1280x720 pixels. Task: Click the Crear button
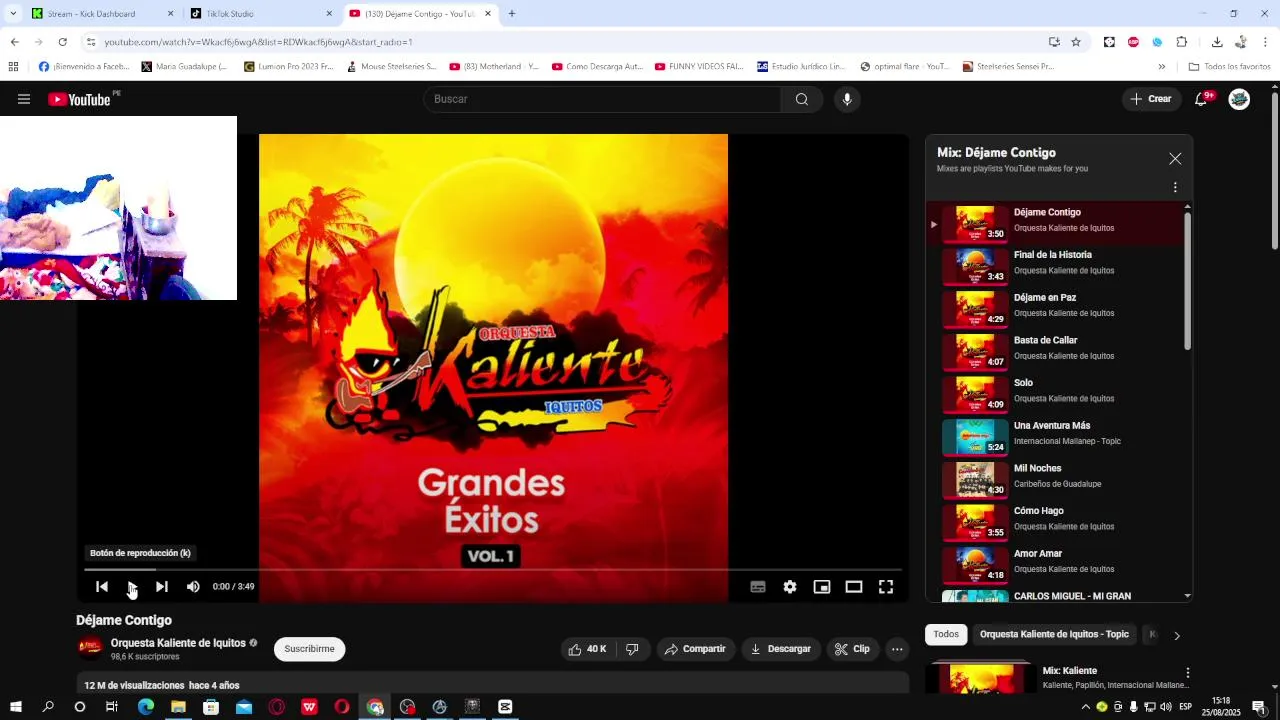[x=1151, y=99]
